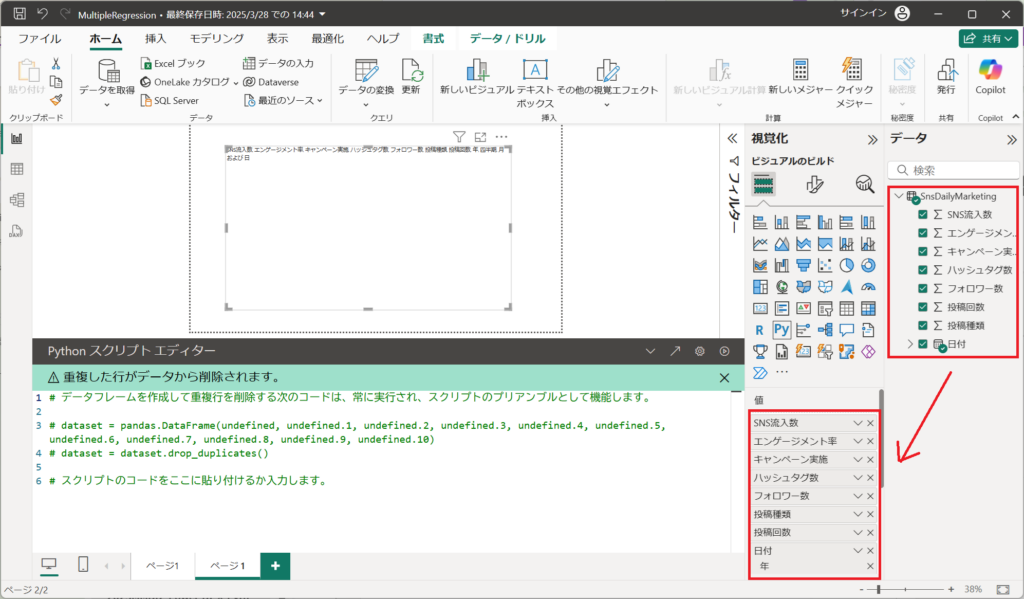
Task: Open dropdown for エンゲージメント率 value
Action: click(x=858, y=441)
